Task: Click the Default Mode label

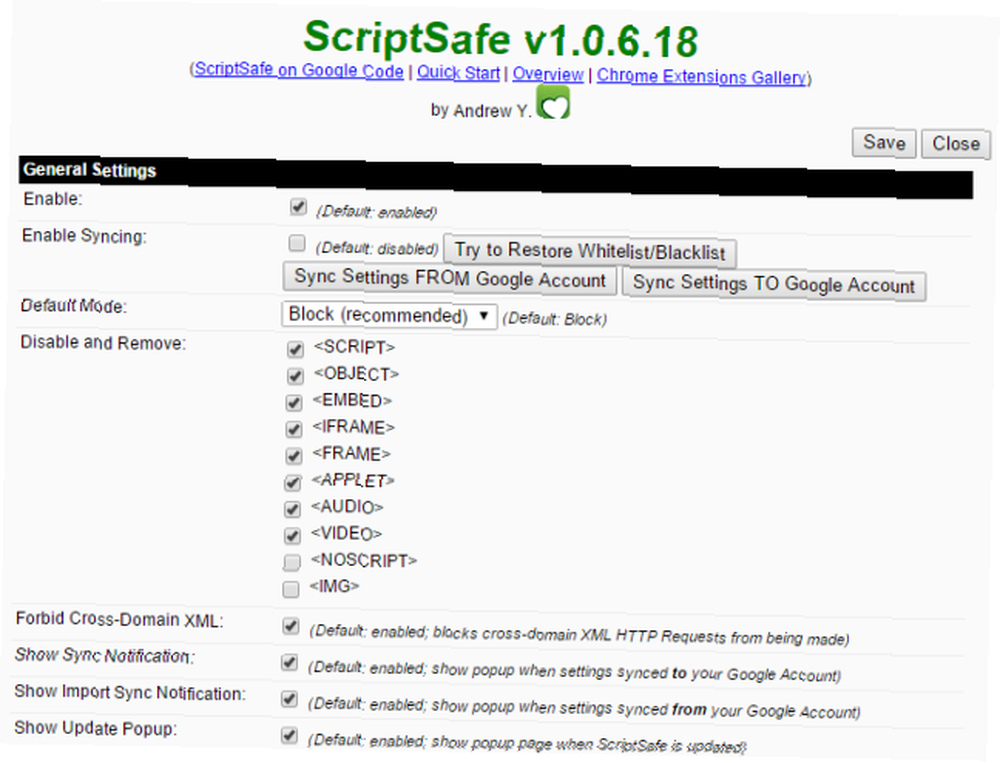Action: click(73, 306)
